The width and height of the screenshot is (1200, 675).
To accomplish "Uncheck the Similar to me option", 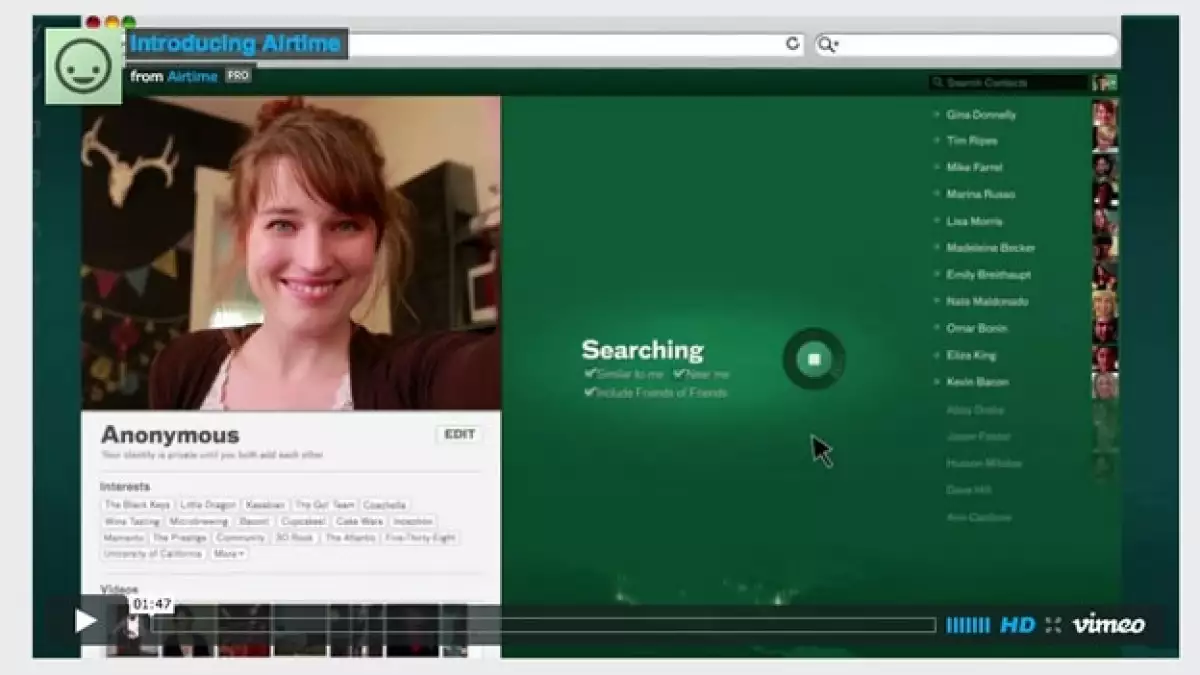I will point(591,374).
